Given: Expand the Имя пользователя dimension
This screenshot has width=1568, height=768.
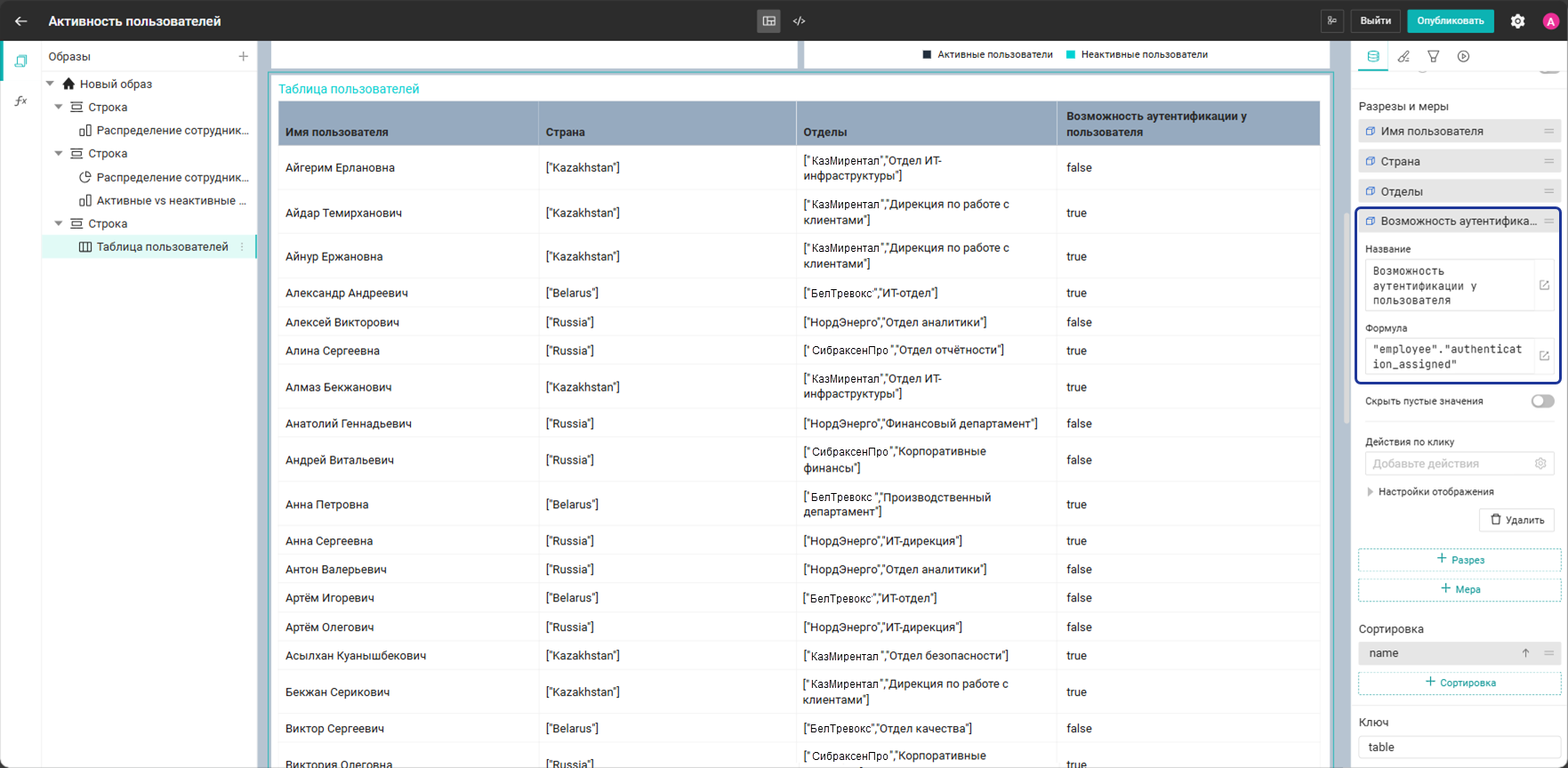Looking at the screenshot, I should (x=1459, y=132).
